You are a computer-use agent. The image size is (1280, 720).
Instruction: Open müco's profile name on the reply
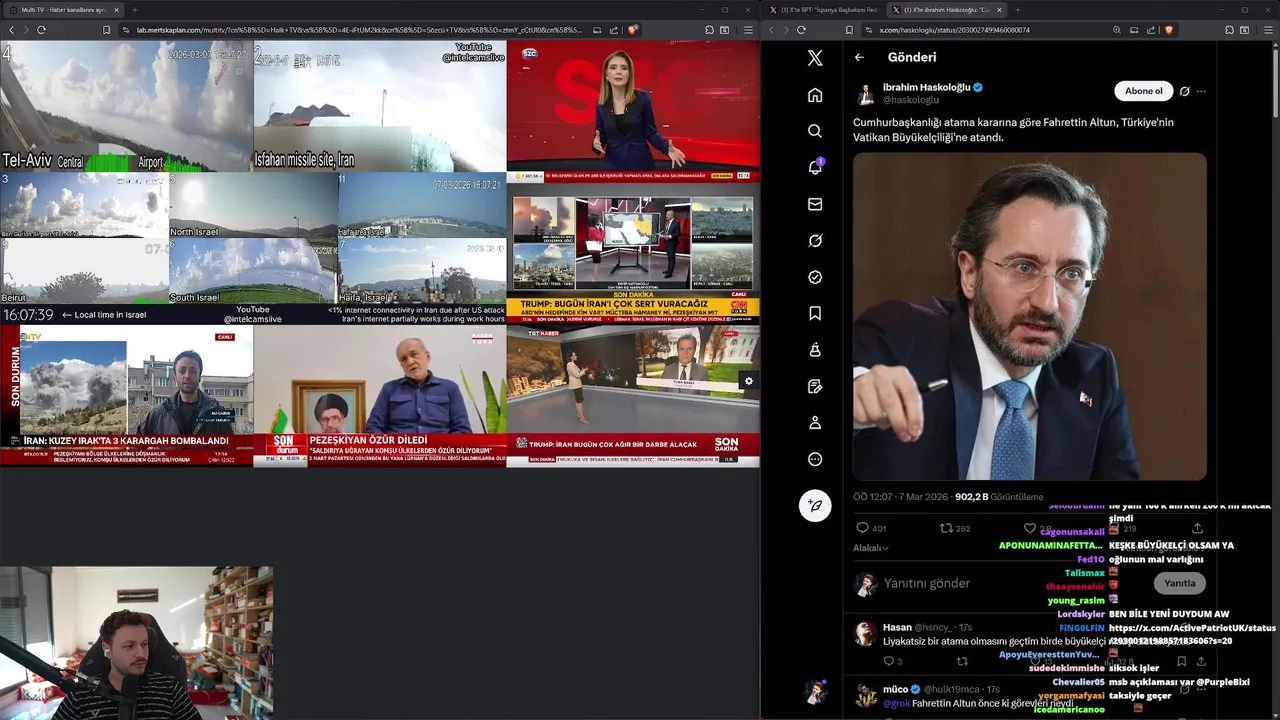(895, 689)
